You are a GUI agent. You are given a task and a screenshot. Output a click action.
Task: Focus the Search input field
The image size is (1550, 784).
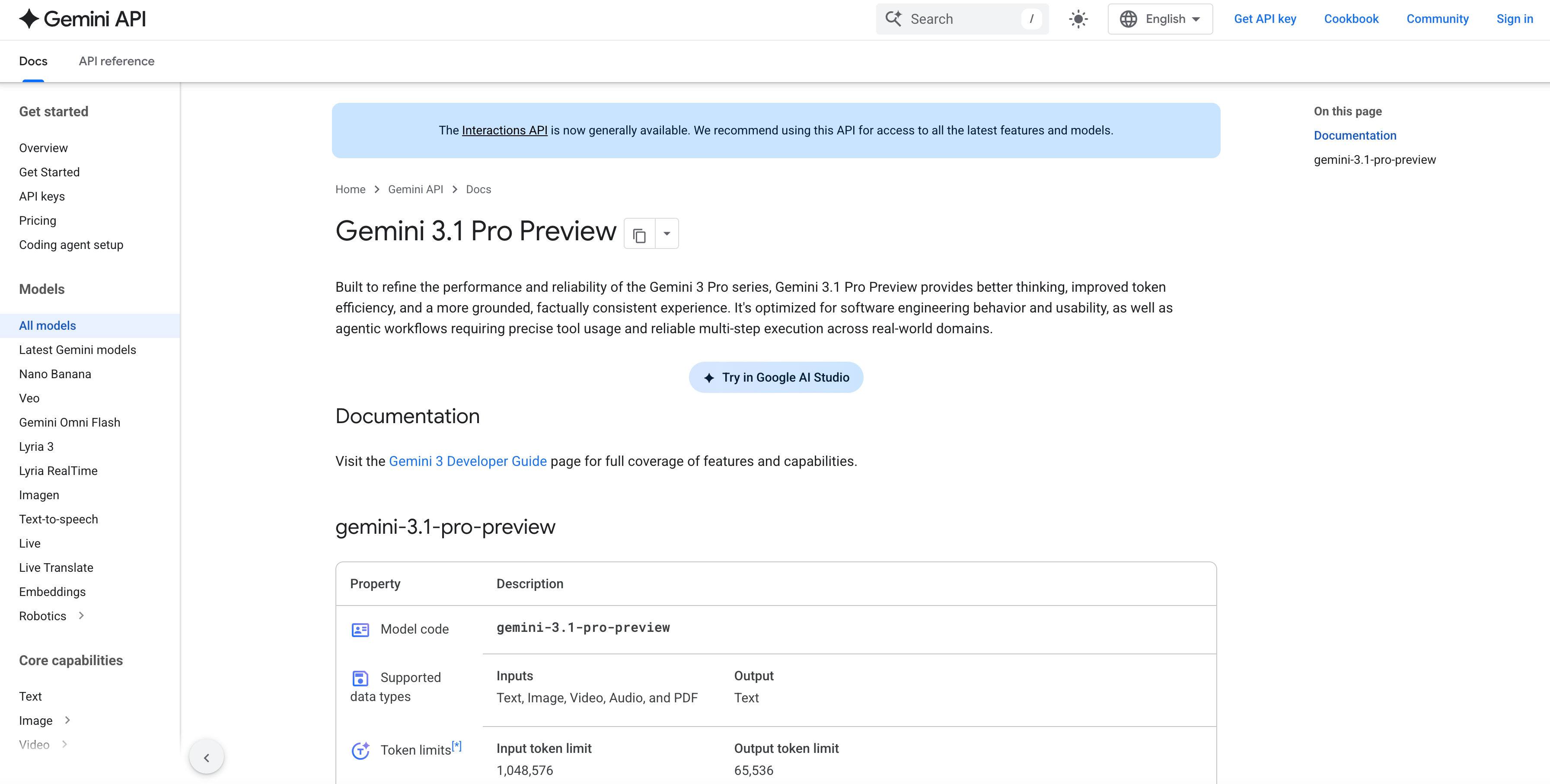962,19
